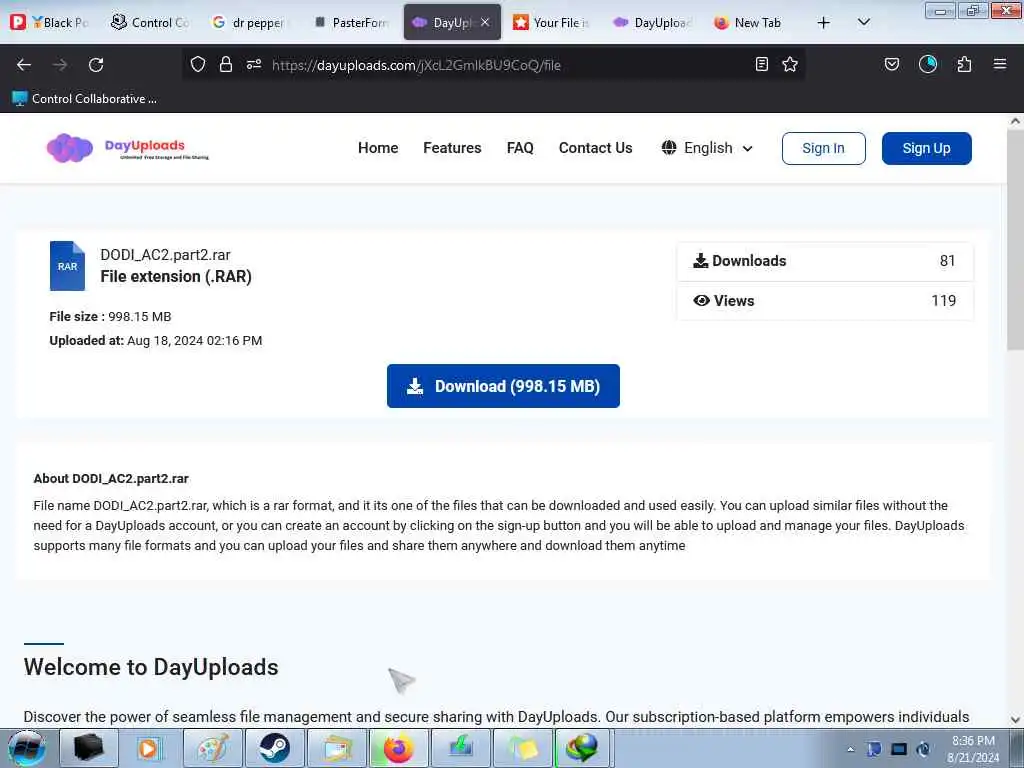Open a new tab with plus button
The image size is (1024, 768).
point(824,23)
